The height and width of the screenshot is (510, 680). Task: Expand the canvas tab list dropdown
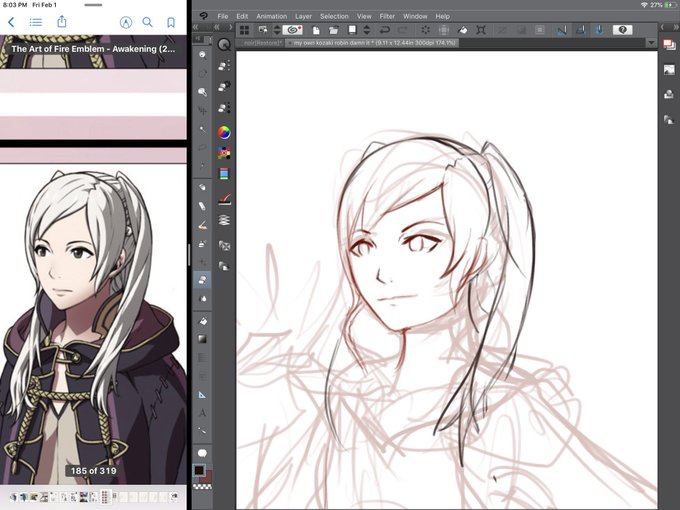click(651, 43)
